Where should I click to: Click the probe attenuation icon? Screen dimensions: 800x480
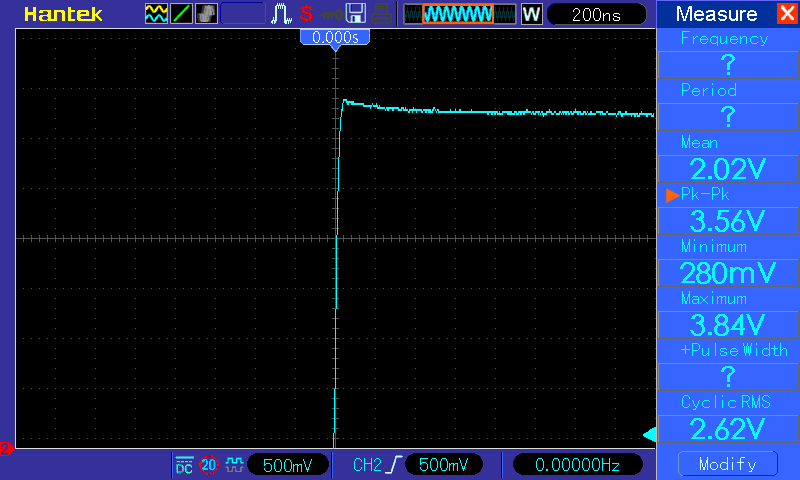[x=234, y=465]
